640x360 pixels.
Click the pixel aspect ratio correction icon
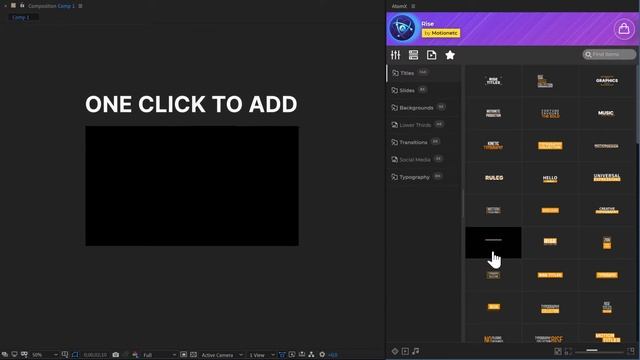pyautogui.click(x=282, y=355)
